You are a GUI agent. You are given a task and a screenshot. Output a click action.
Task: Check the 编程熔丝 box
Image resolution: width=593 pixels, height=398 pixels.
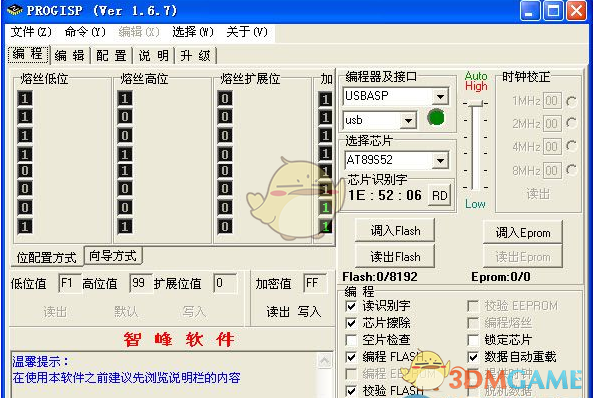pos(473,323)
